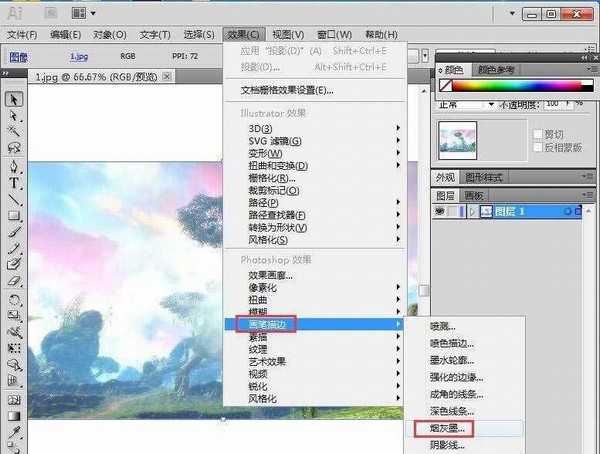Viewport: 600px width, 454px height.
Task: Select the Selection (black arrow) tool
Action: [x=15, y=99]
